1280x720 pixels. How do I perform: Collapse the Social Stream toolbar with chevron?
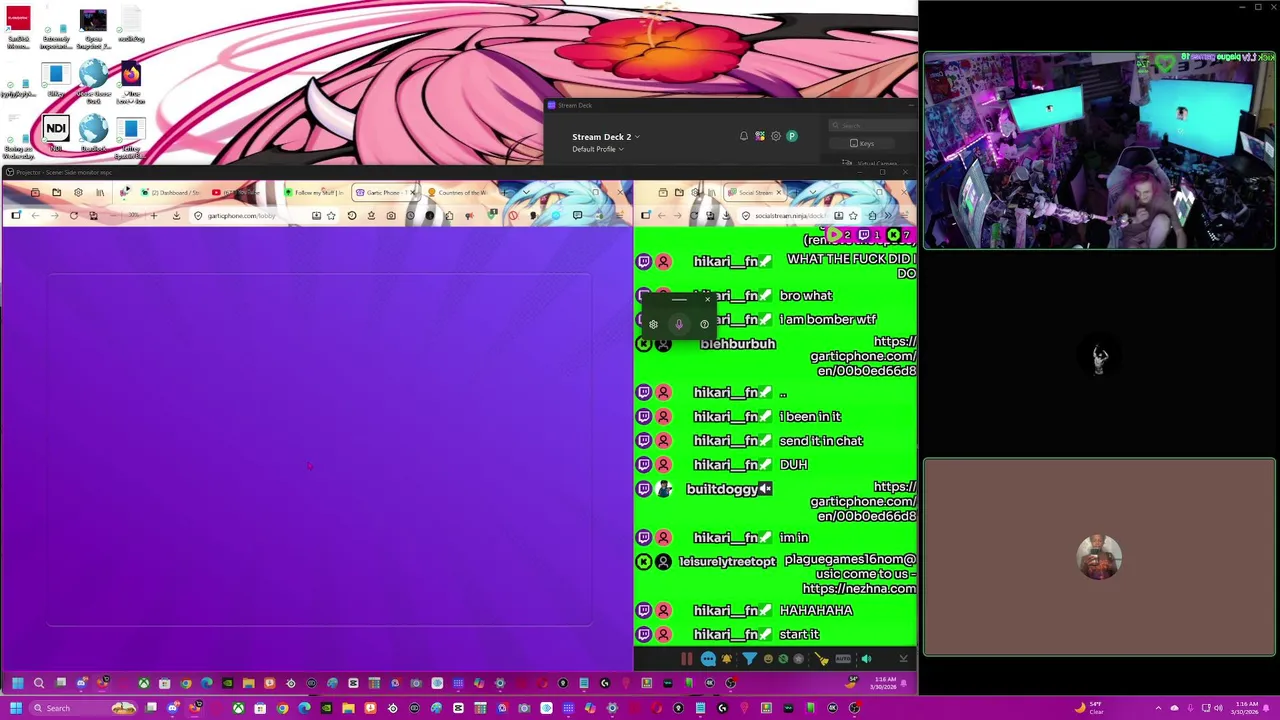(904, 659)
